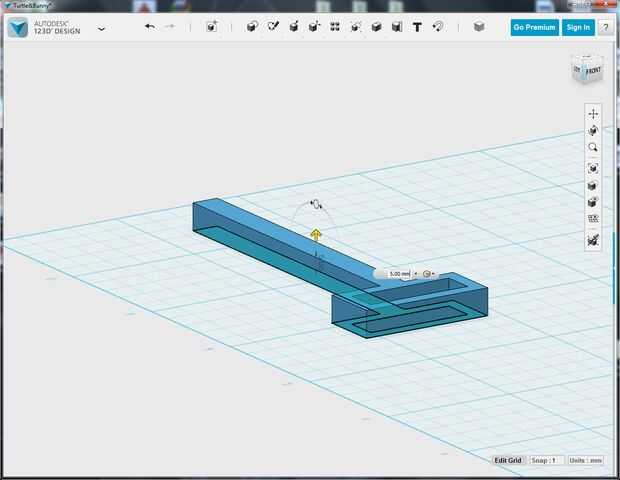The height and width of the screenshot is (480, 620).
Task: Select the Transform tool in the toolbar
Action: [x=212, y=27]
